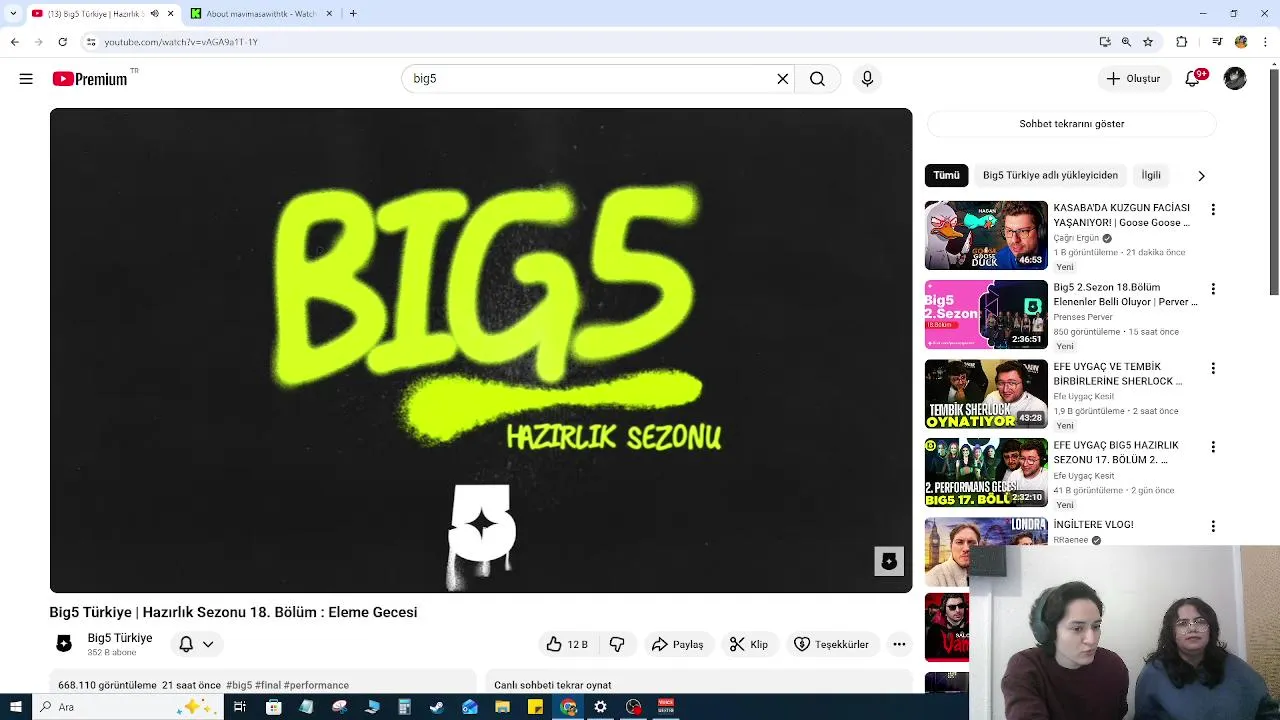The image size is (1280, 720).
Task: Select the Tümü filter chip
Action: 946,175
